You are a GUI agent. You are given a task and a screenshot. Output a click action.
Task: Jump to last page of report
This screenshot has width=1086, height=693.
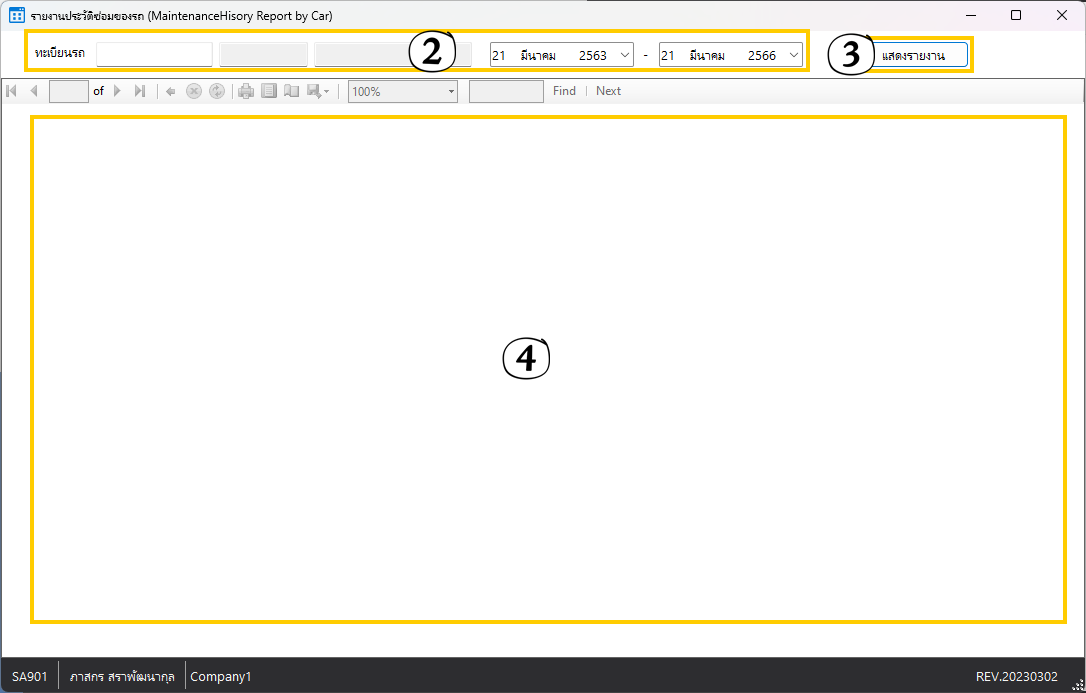(x=140, y=91)
